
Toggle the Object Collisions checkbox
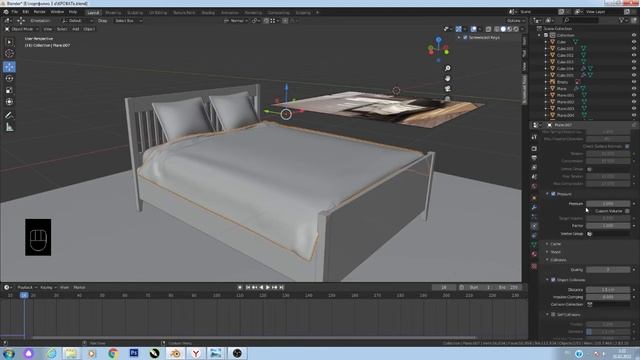pyautogui.click(x=553, y=280)
